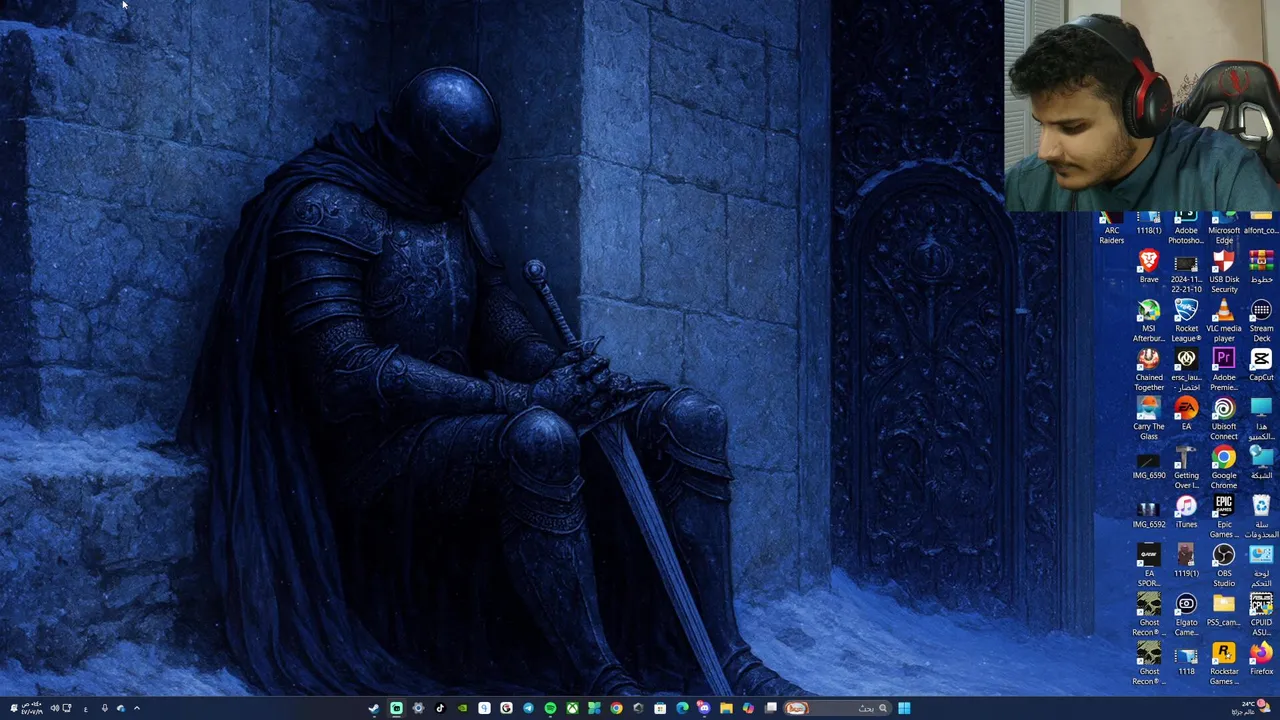Open the Stream Deck desktop shortcut
Screen dimensions: 1280x720
1261,321
